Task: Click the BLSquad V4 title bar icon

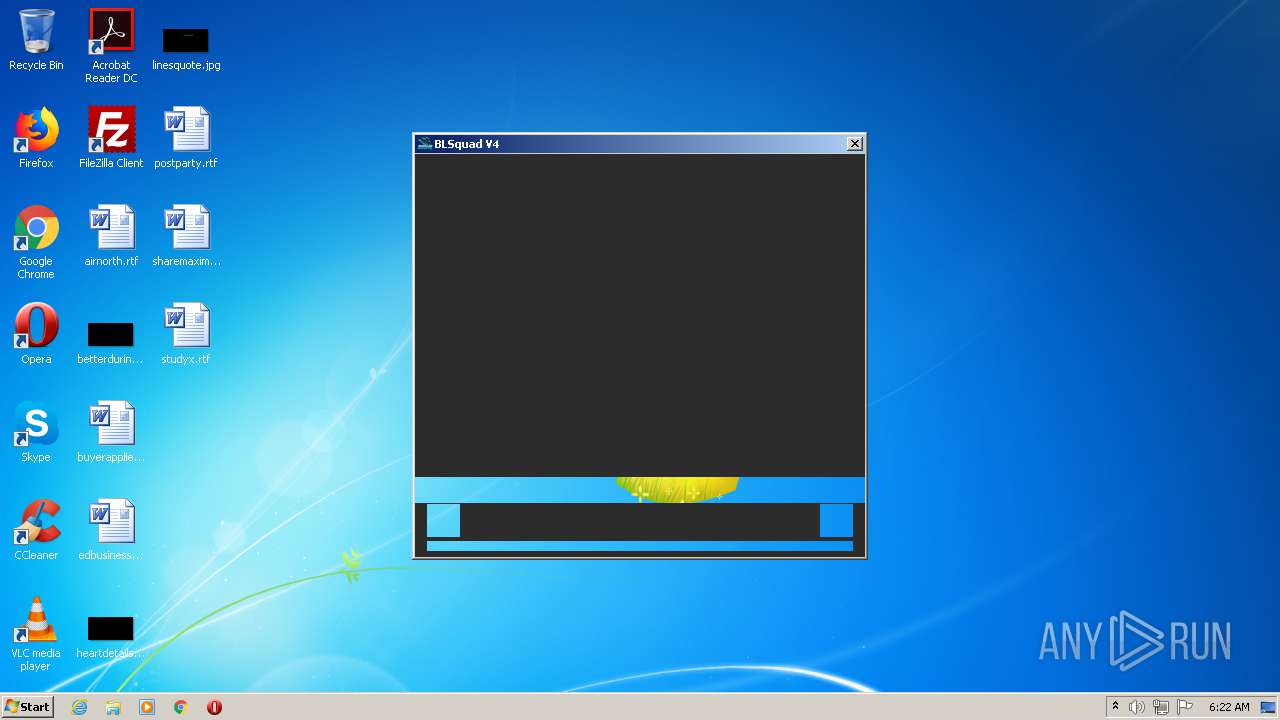Action: click(x=424, y=144)
